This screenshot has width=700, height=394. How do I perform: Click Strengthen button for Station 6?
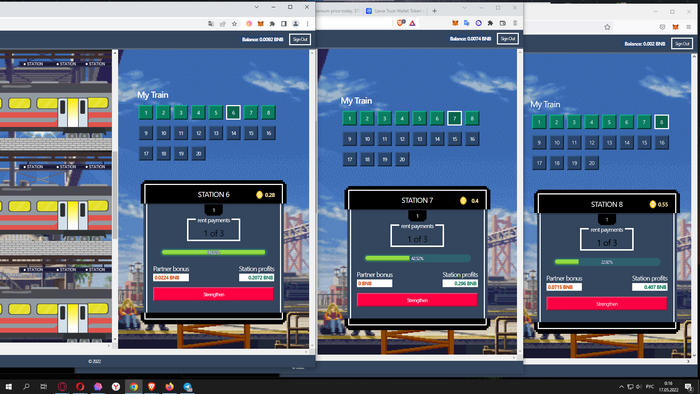[x=213, y=294]
